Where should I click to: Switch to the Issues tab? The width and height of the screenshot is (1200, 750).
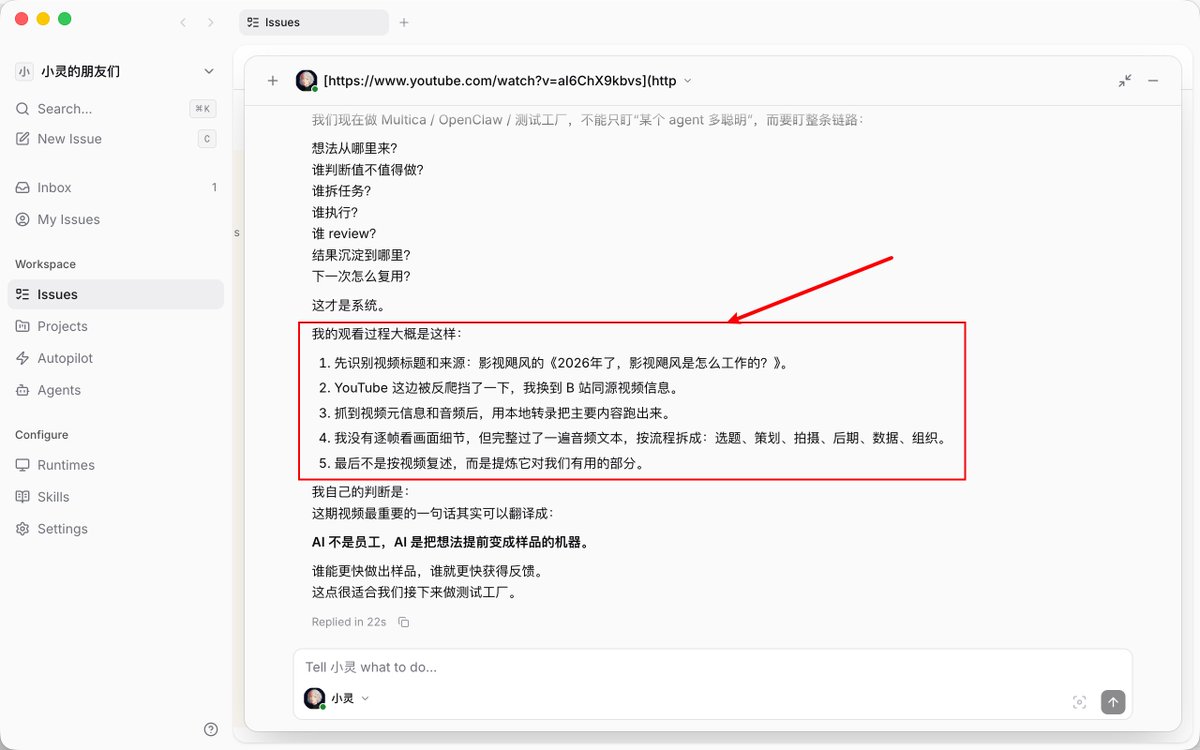click(x=314, y=22)
